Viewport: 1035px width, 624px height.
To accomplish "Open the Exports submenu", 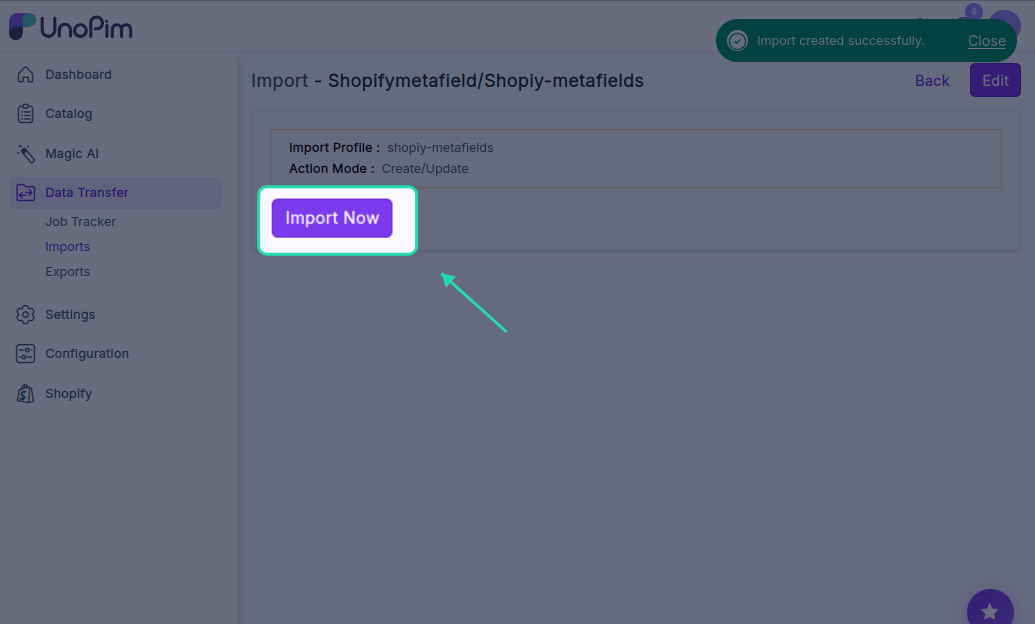I will (67, 272).
